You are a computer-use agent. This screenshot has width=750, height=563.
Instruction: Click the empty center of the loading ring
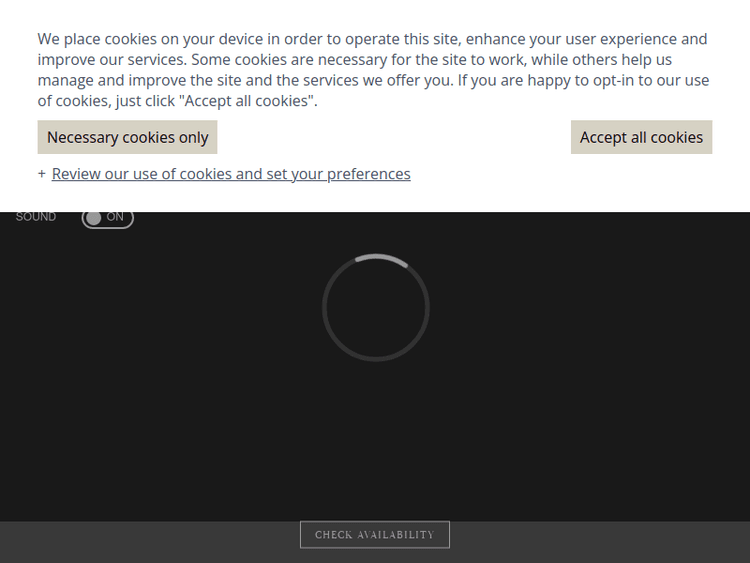point(376,308)
